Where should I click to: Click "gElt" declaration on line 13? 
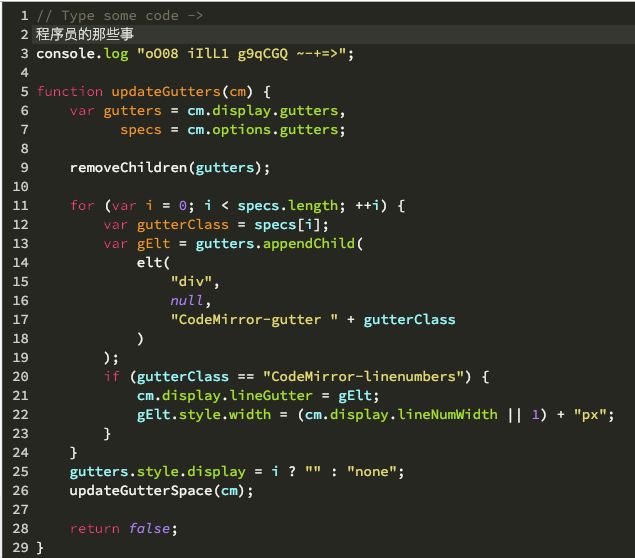pyautogui.click(x=153, y=244)
